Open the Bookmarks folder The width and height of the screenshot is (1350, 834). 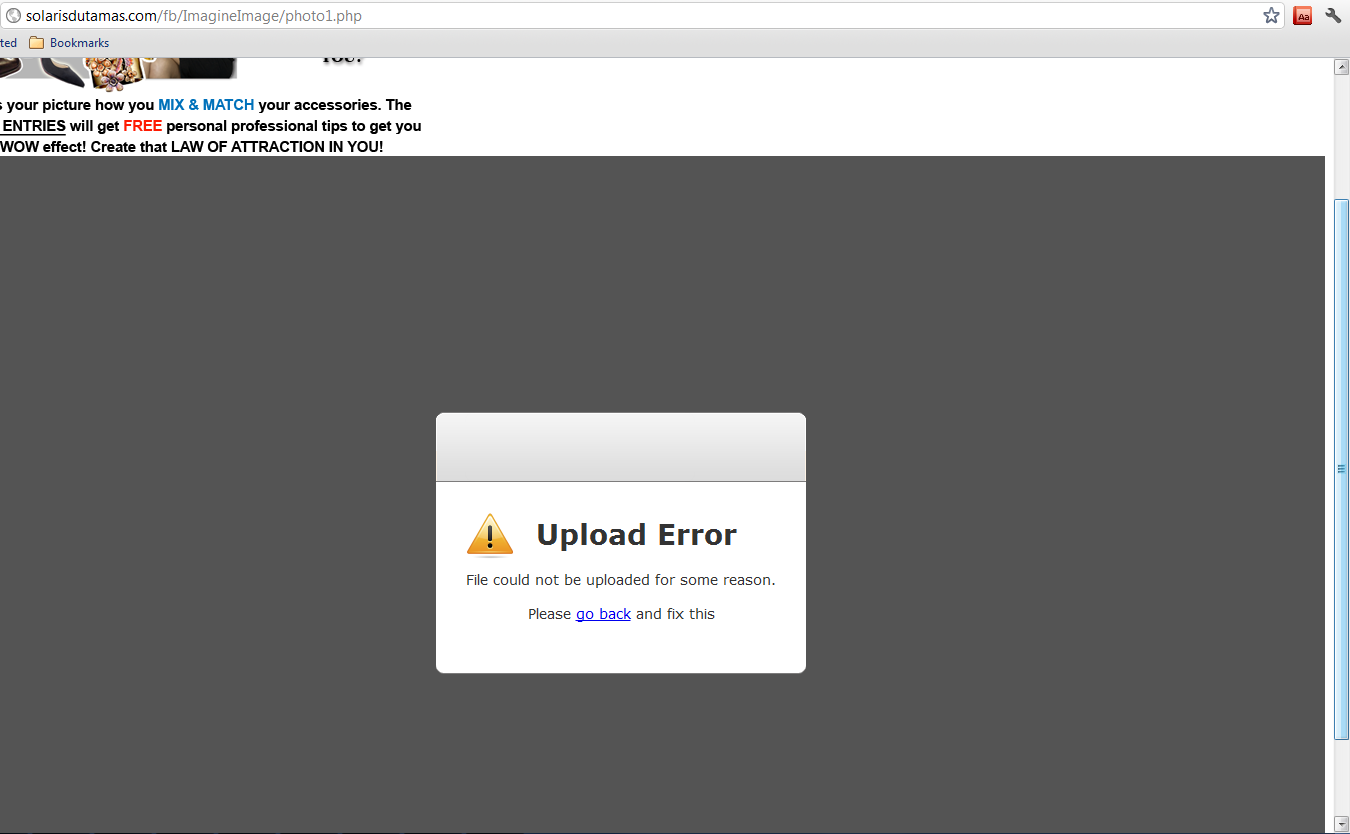(x=69, y=43)
